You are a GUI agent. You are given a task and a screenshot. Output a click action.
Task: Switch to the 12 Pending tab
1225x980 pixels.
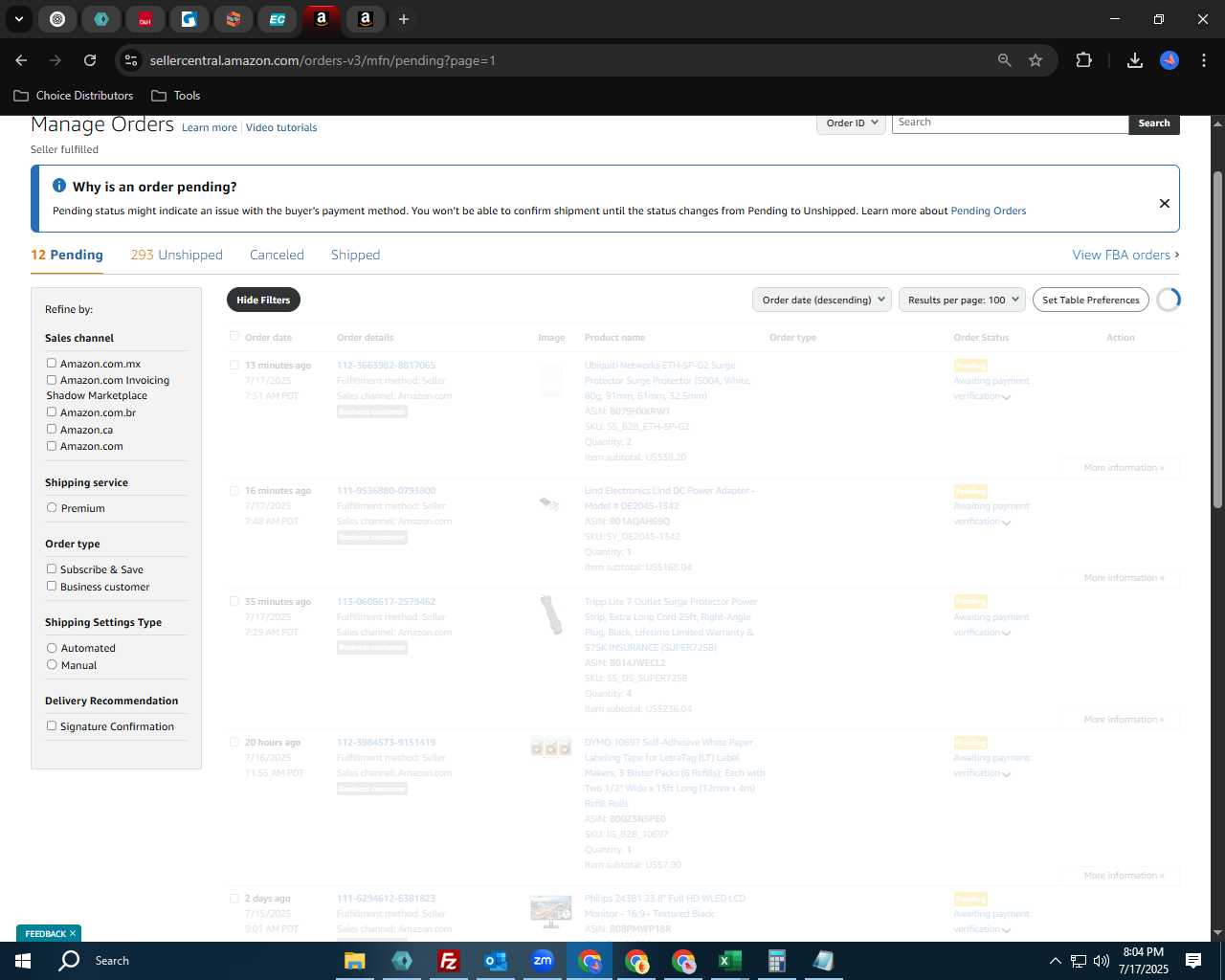67,255
